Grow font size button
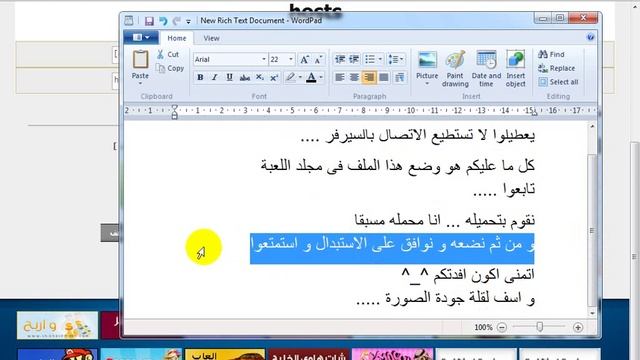The image size is (640, 360). (304, 60)
